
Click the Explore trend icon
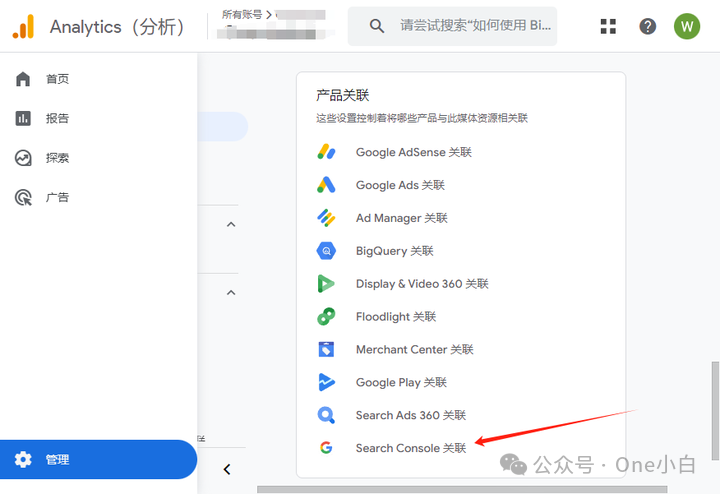pos(23,158)
